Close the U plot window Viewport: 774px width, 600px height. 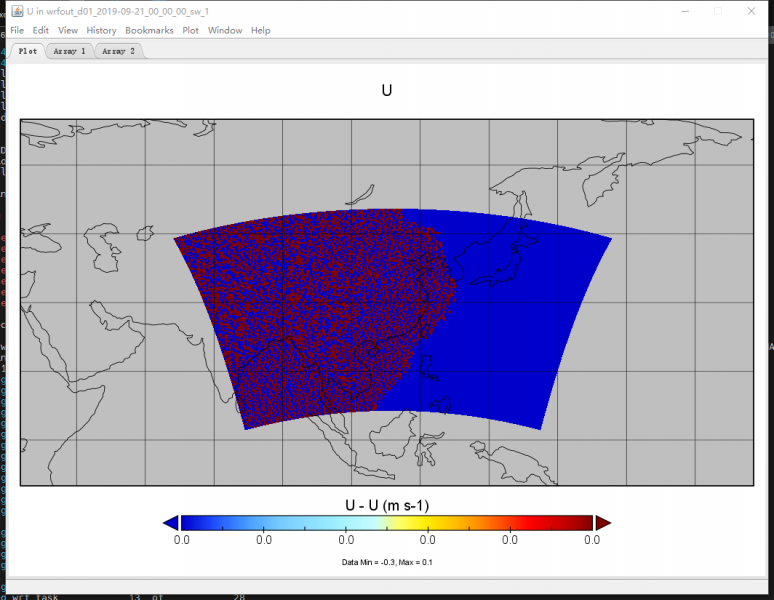pyautogui.click(x=750, y=11)
